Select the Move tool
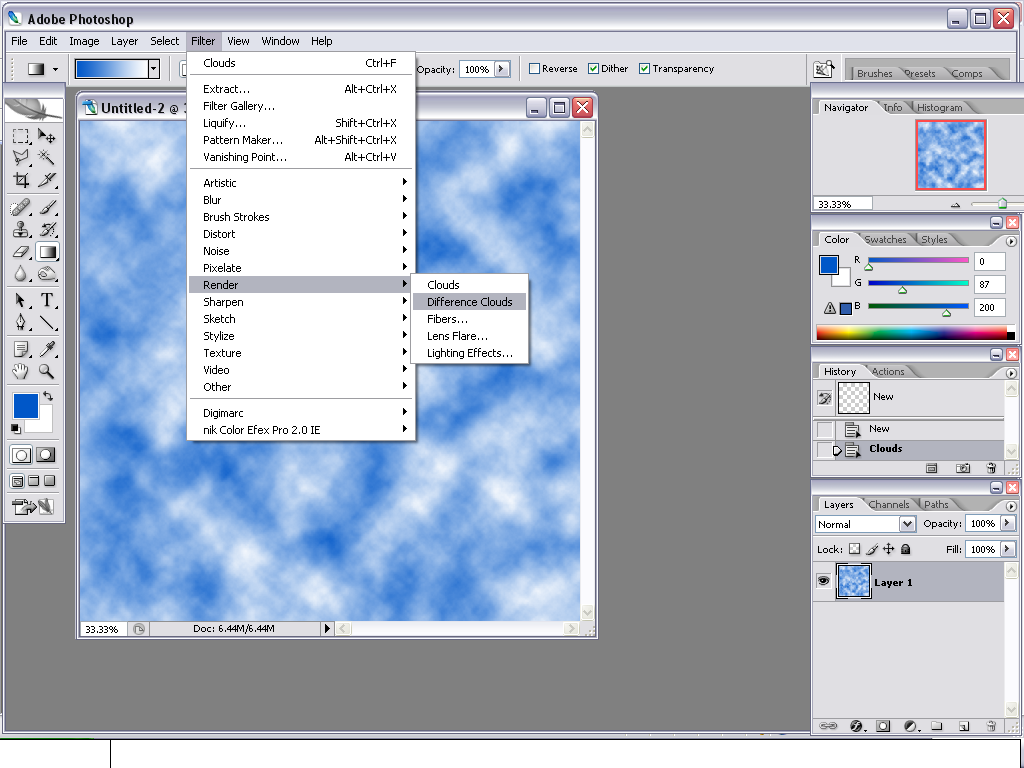Screen dimensions: 1024x768 (x=46, y=136)
